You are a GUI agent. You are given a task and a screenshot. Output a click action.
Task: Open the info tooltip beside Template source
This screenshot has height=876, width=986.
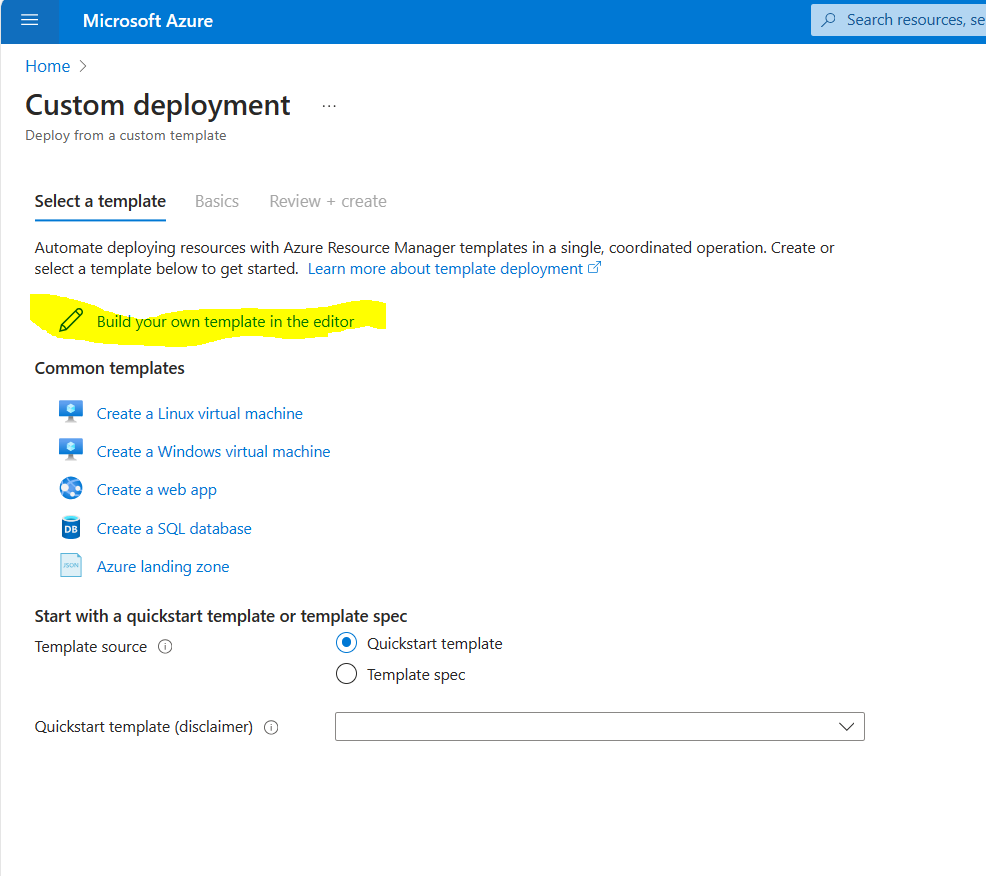tap(164, 647)
